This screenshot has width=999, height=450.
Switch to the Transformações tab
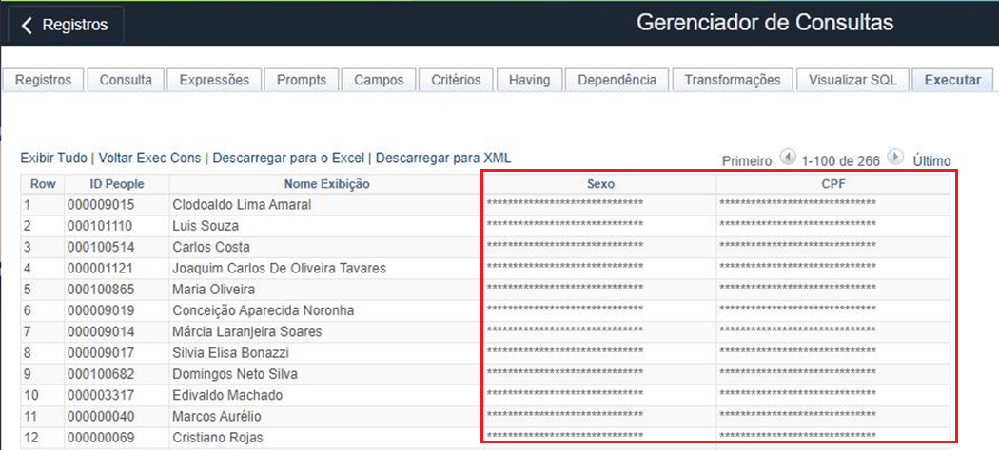732,80
